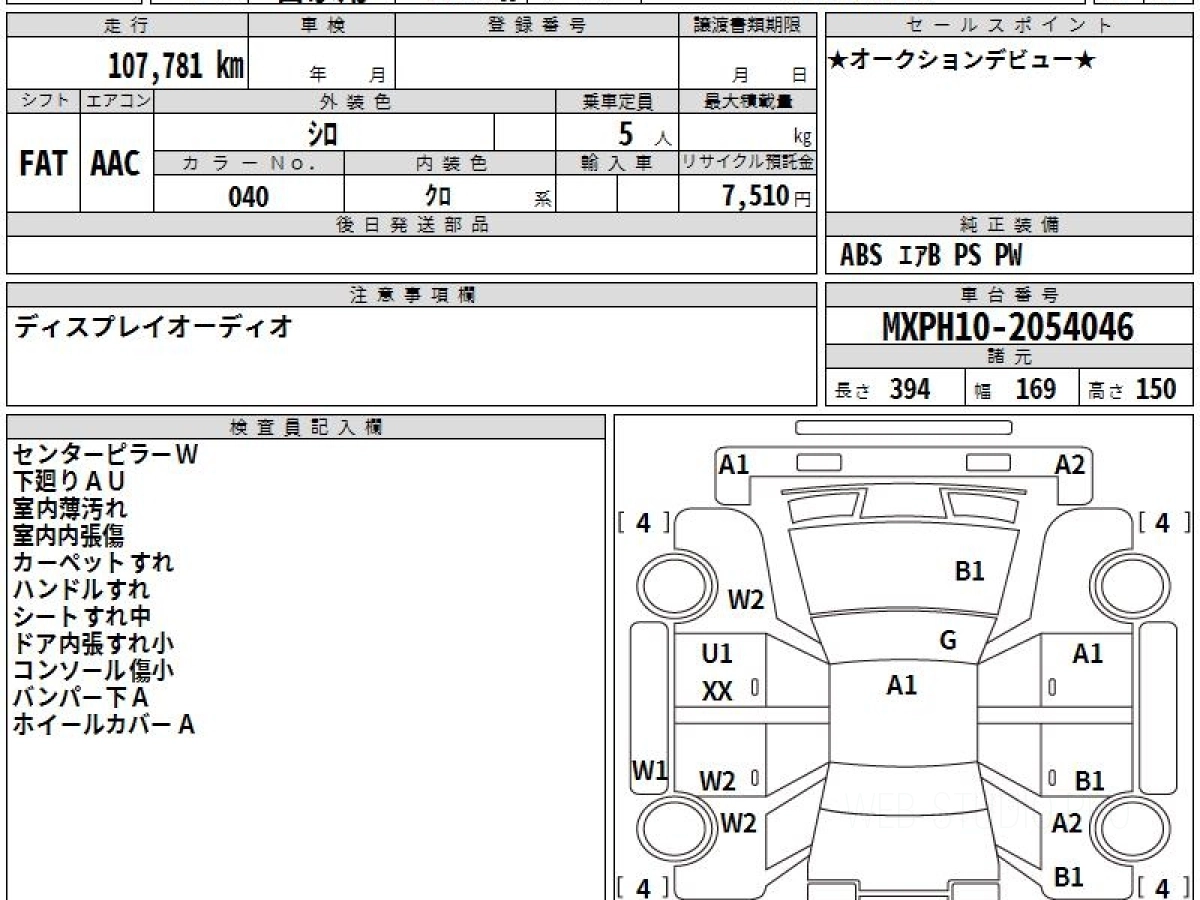This screenshot has width=1200, height=900.
Task: Select the FAT shift type cell
Action: pyautogui.click(x=43, y=163)
